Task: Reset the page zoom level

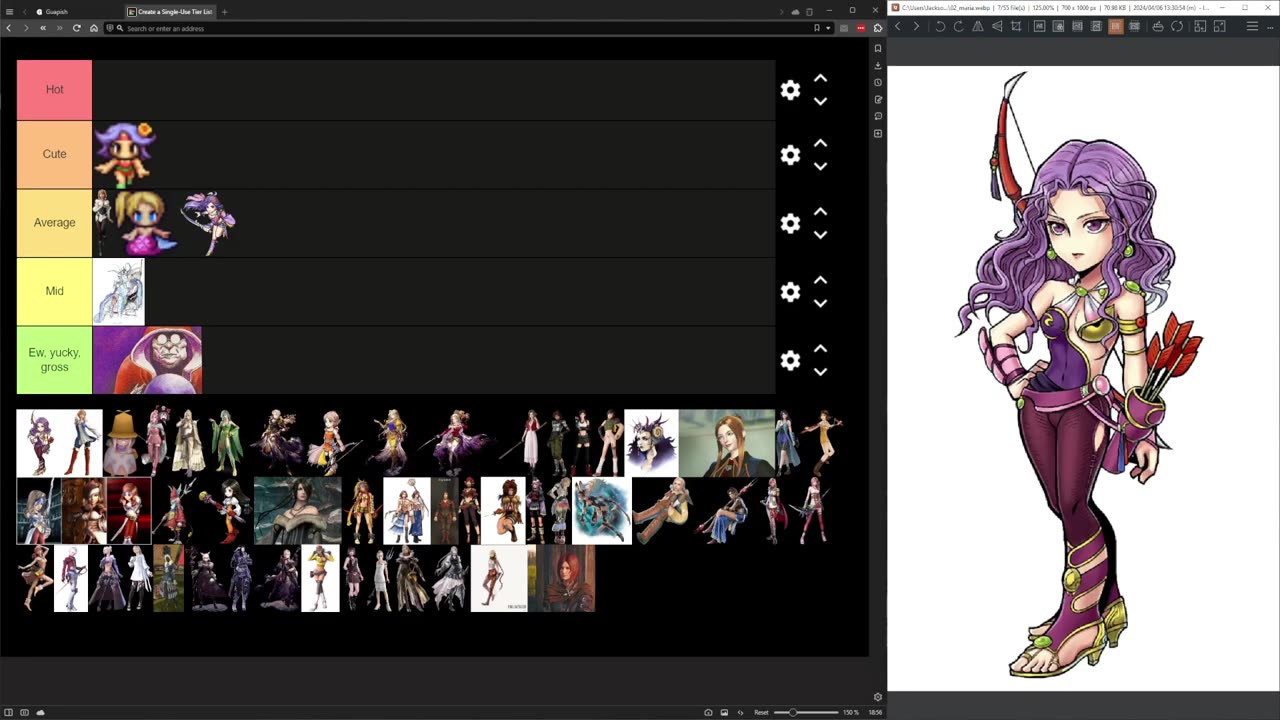Action: [x=761, y=712]
